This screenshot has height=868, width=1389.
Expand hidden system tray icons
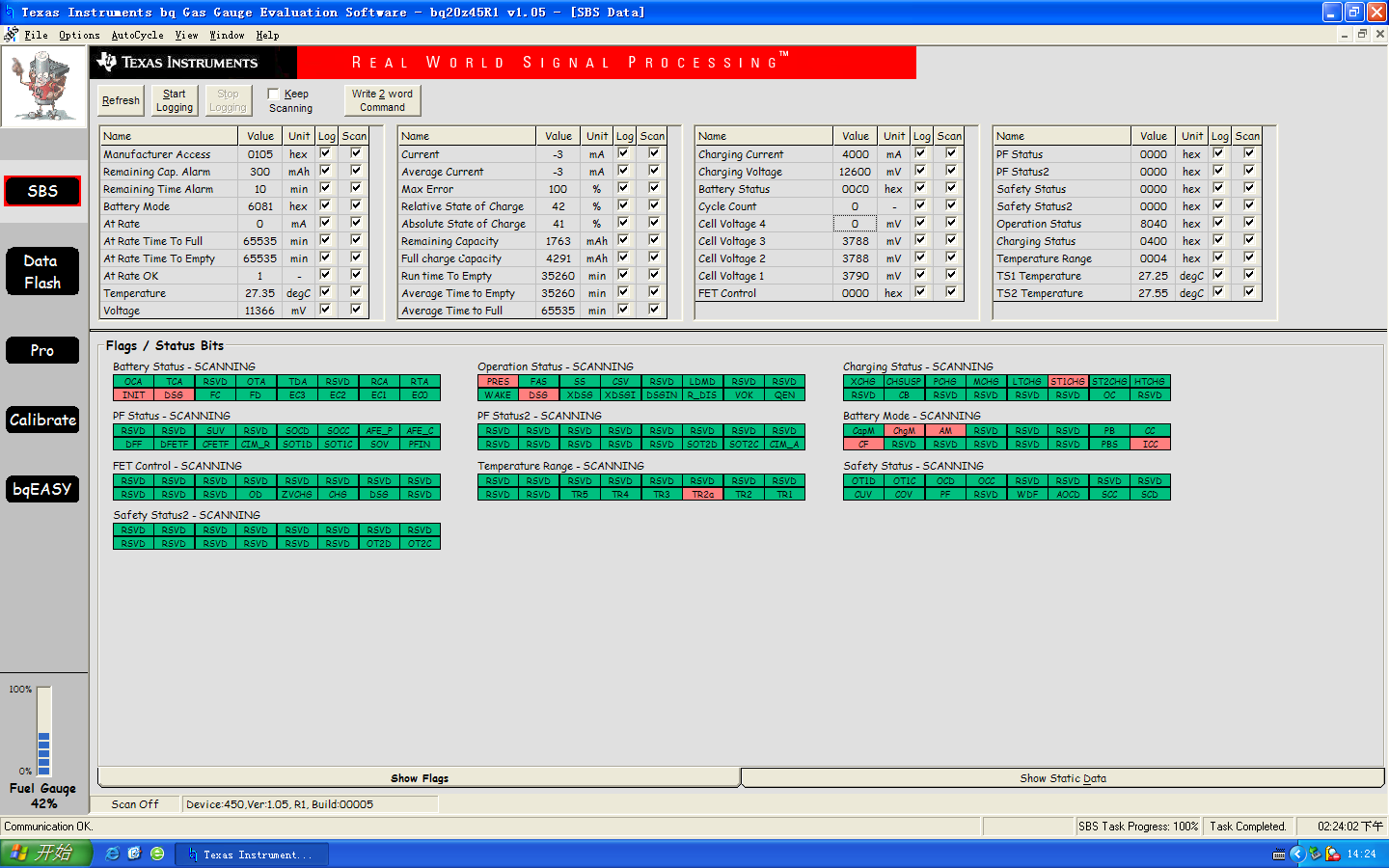click(1296, 854)
